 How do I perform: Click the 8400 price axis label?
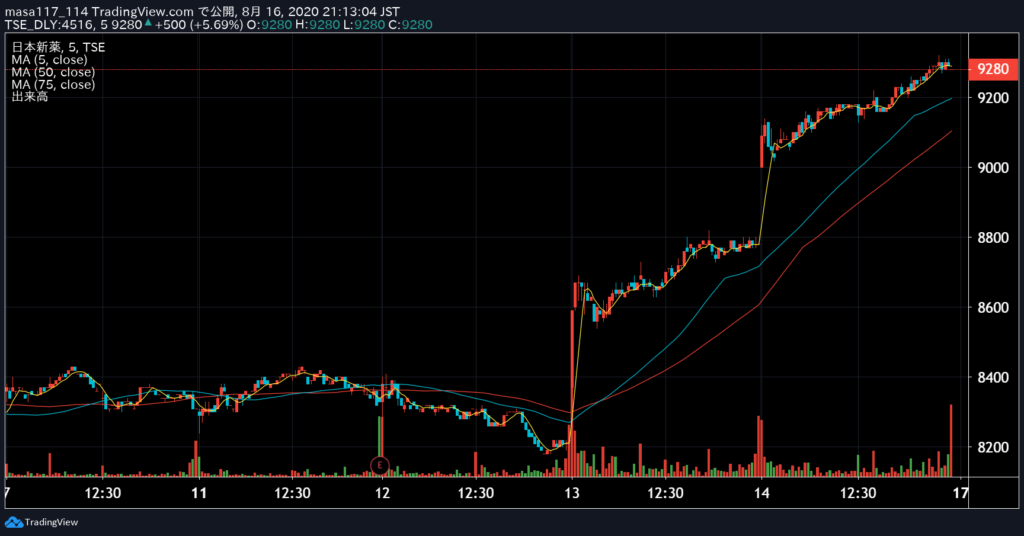tap(993, 377)
